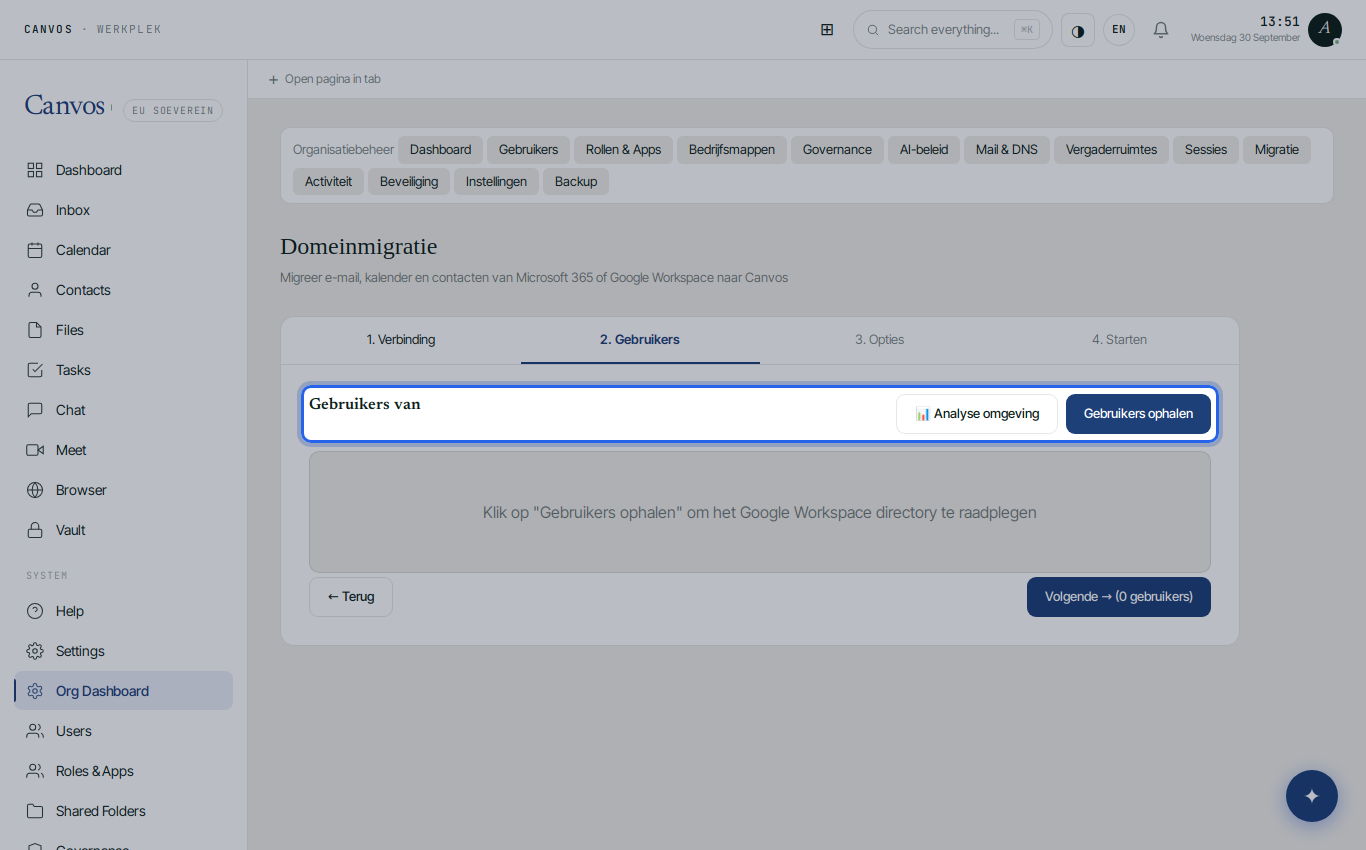Viewport: 1366px width, 850px height.
Task: Select wizard step 2. Gebruikers
Action: tap(640, 340)
